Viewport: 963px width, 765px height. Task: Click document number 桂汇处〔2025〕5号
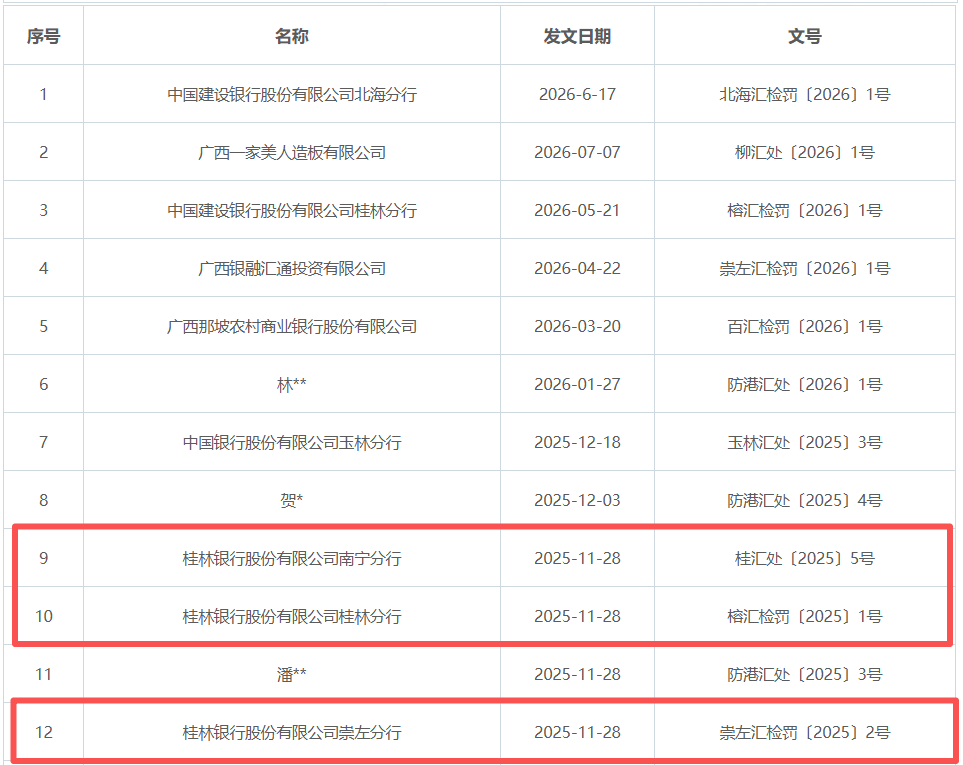click(805, 558)
